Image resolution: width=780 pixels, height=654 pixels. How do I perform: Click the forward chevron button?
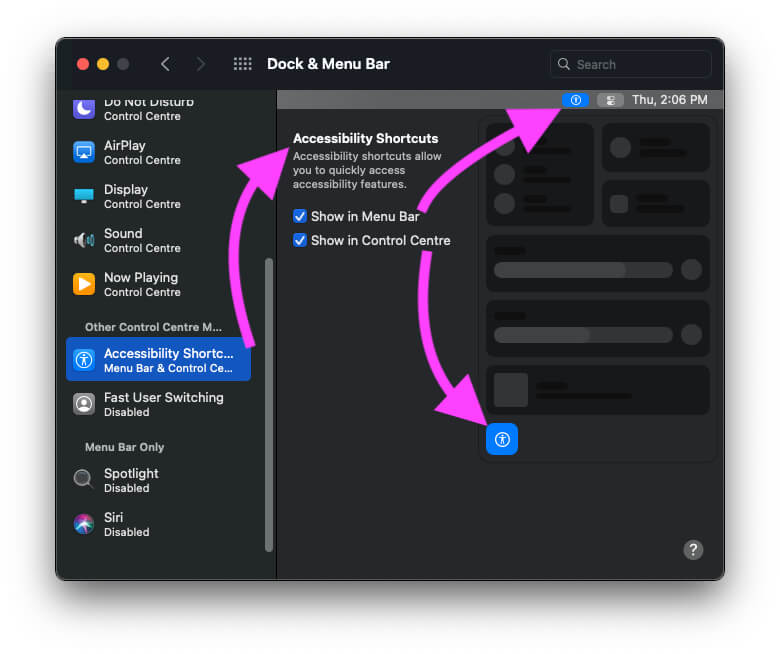[x=201, y=64]
